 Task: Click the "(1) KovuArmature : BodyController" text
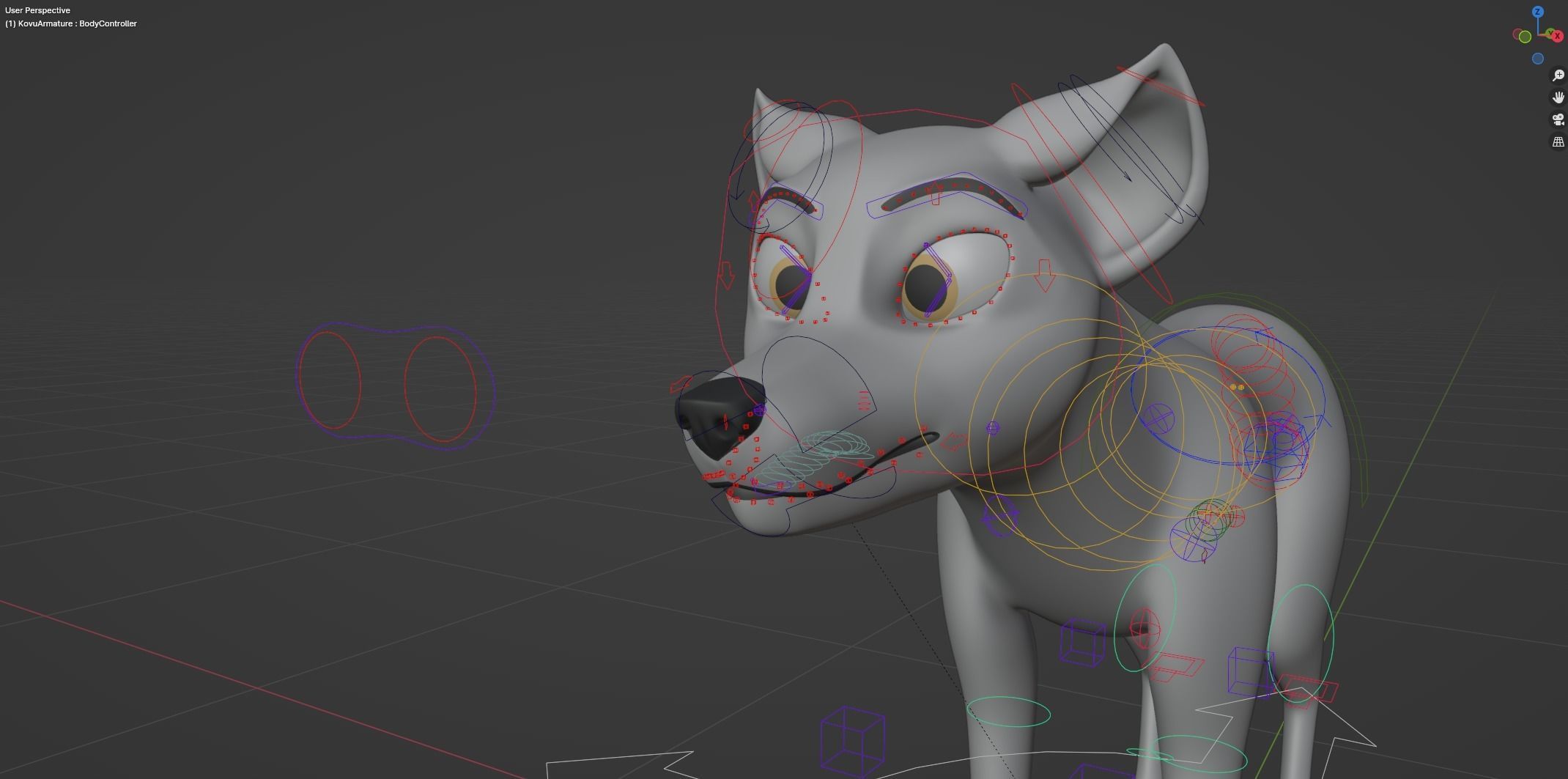(x=71, y=23)
